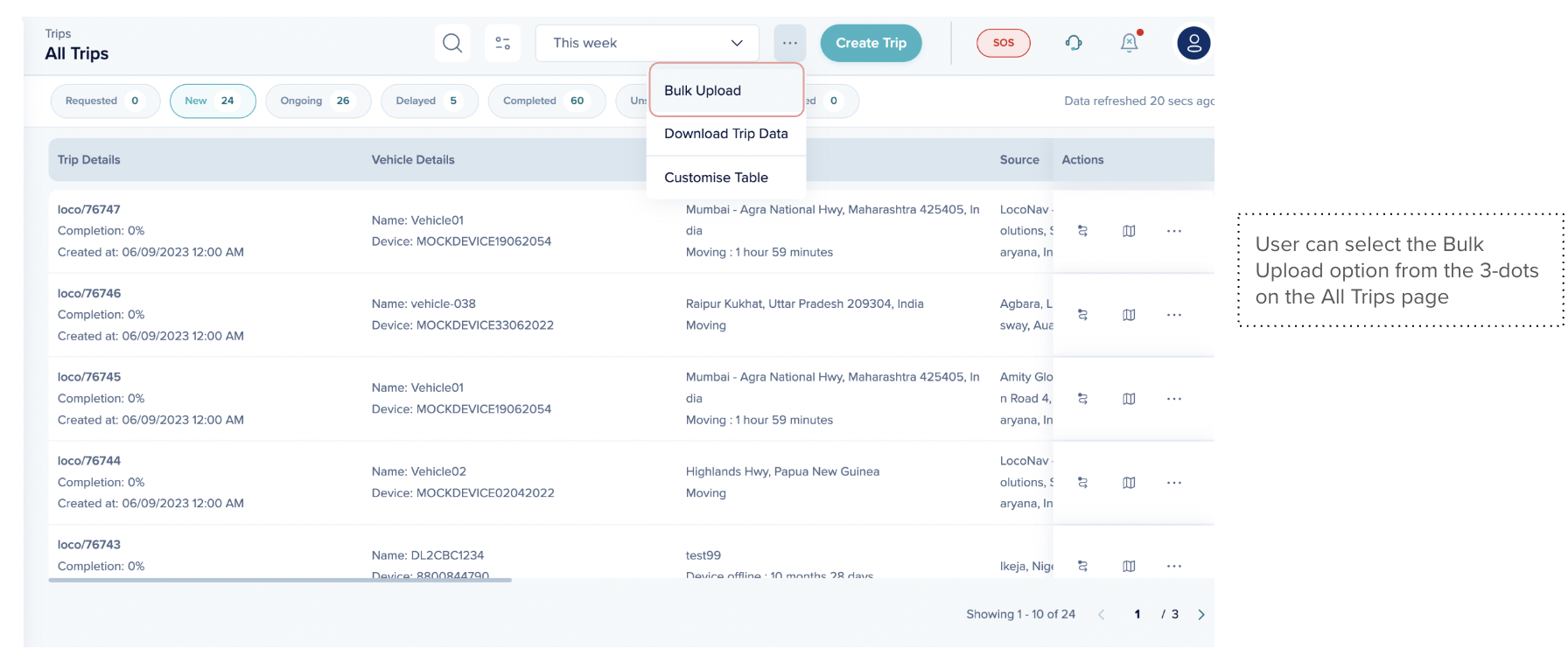Open the notifications bell
Viewport: 1568px width, 663px height.
coord(1130,43)
